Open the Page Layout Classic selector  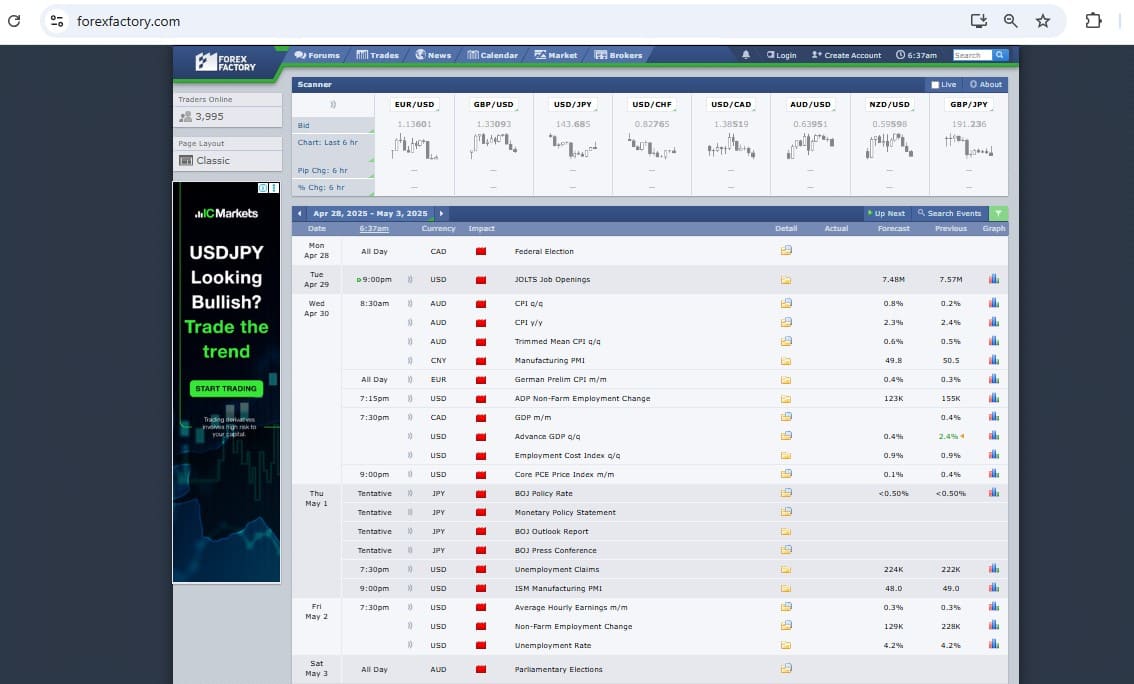[227, 161]
